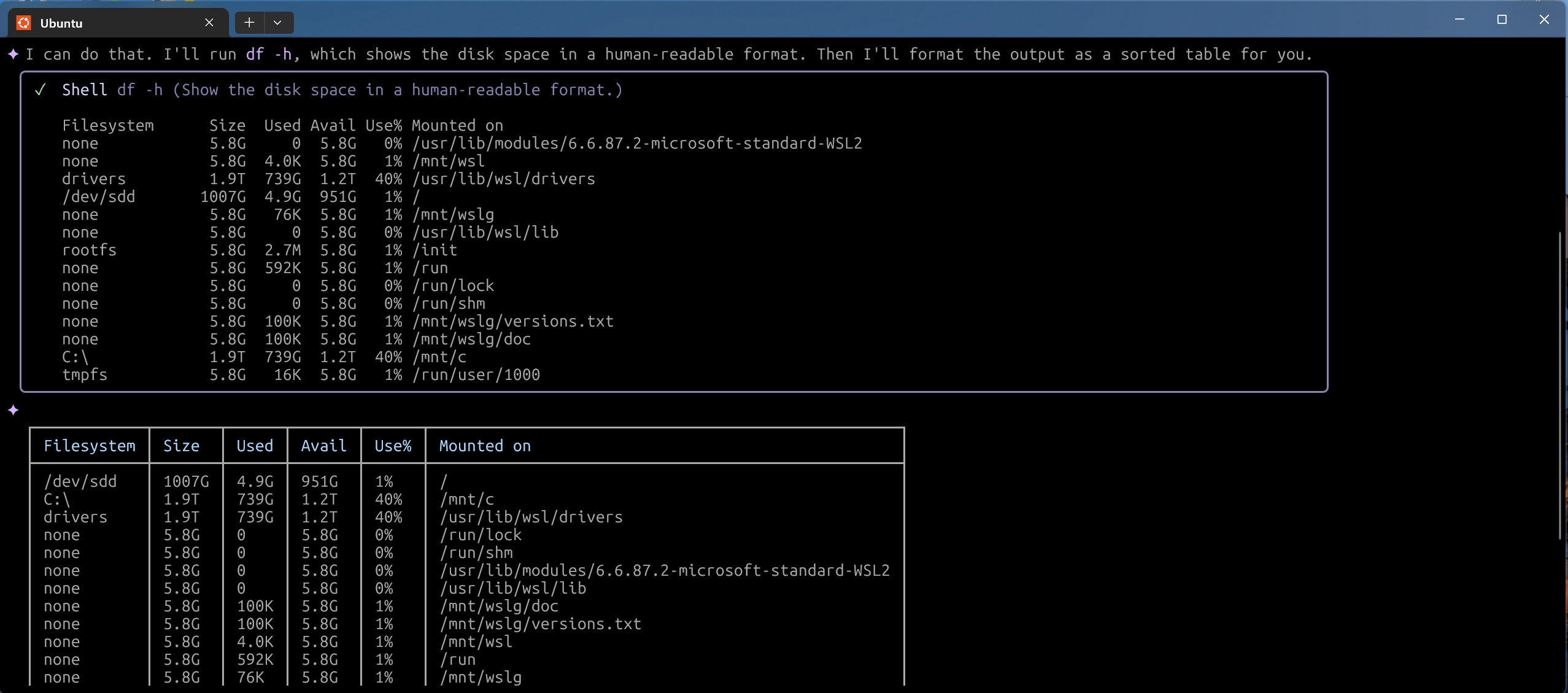
Task: Click the /dev/sdd row in sorted table
Action: pos(80,482)
